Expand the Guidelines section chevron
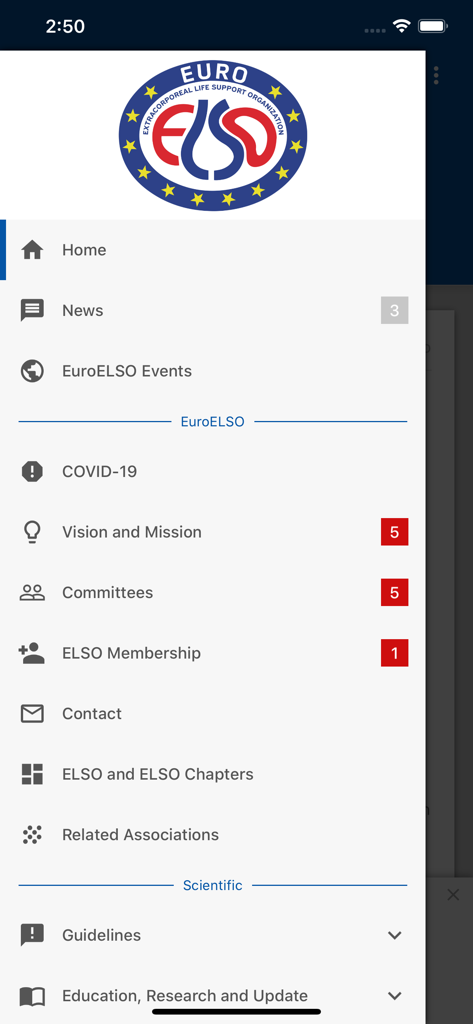The width and height of the screenshot is (473, 1024). 395,935
